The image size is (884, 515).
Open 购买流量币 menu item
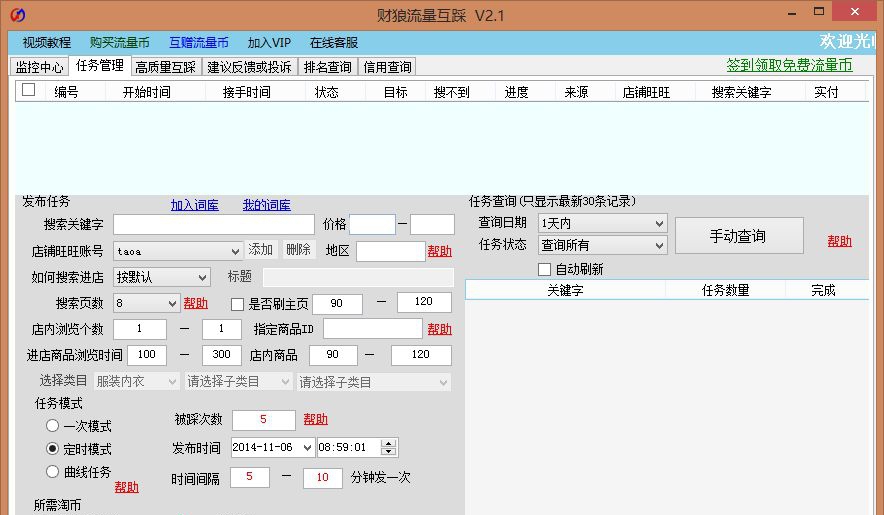click(x=120, y=43)
